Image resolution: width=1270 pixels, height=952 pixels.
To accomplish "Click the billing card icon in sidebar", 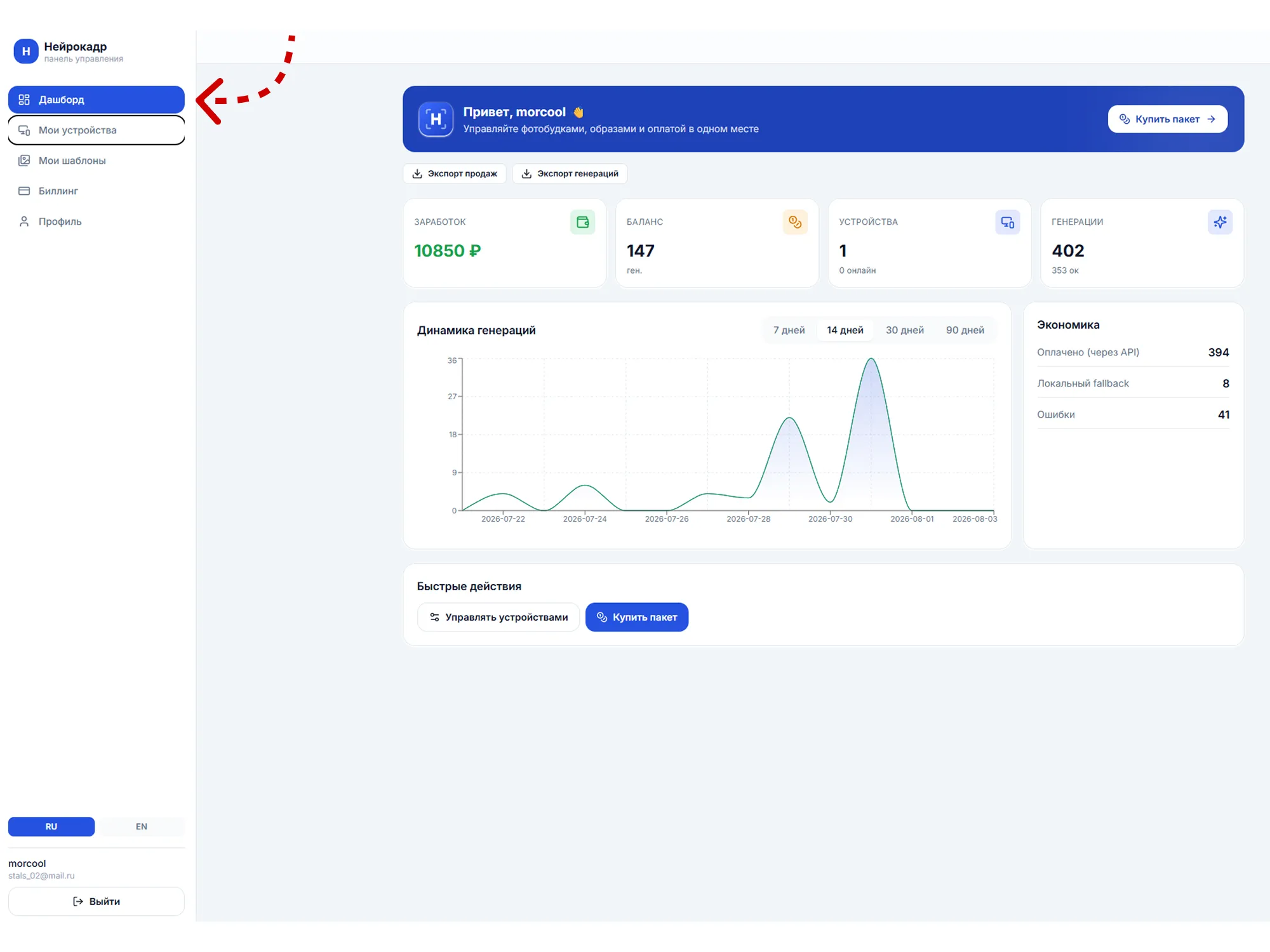I will pyautogui.click(x=24, y=191).
